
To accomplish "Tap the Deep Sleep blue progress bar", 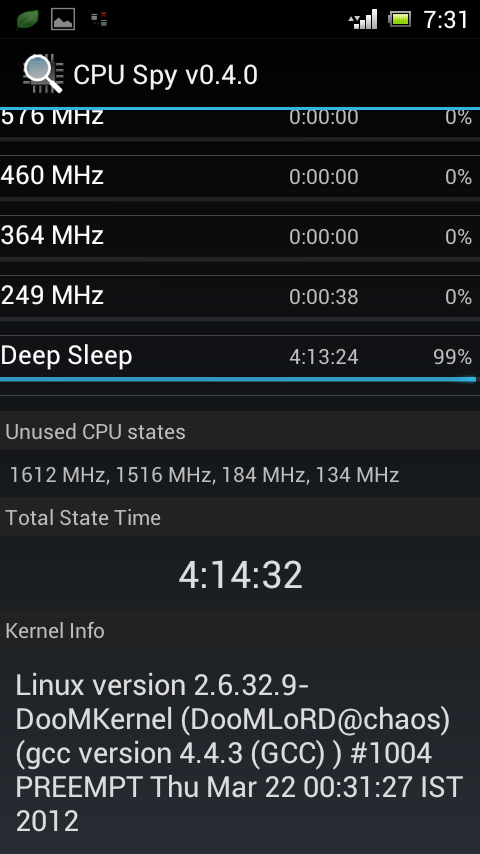I will click(x=238, y=379).
